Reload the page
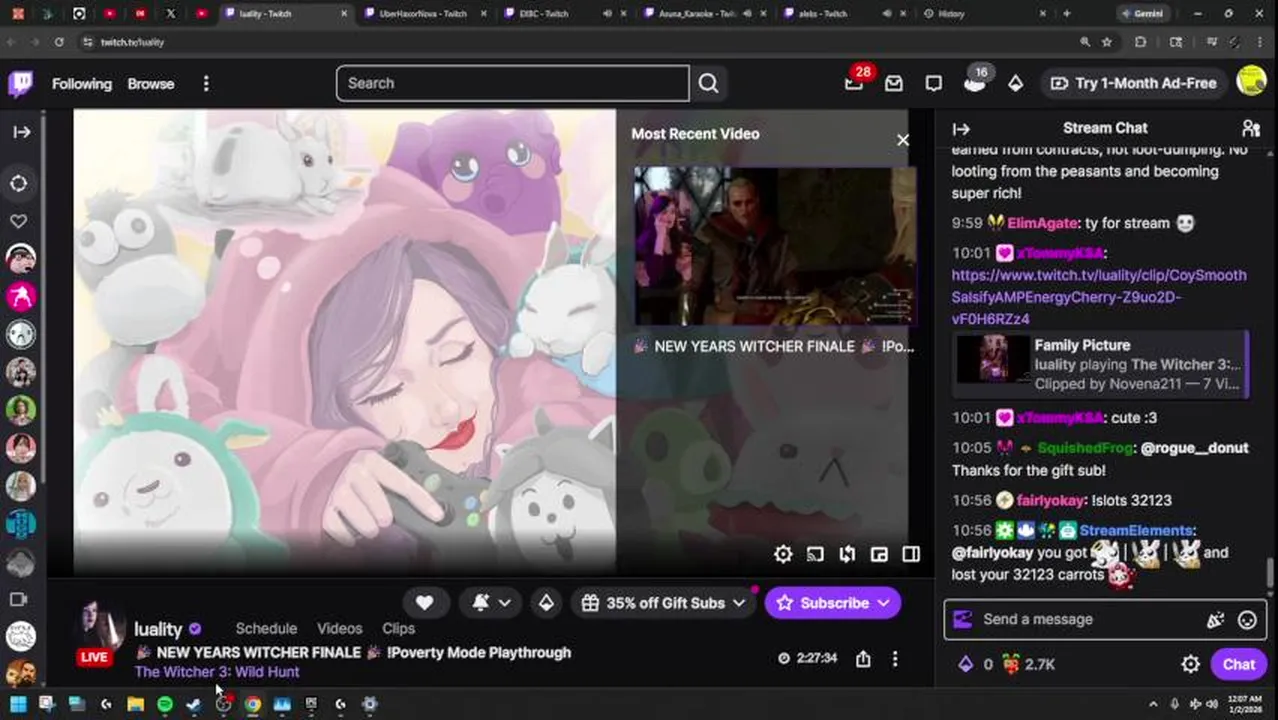 (59, 42)
